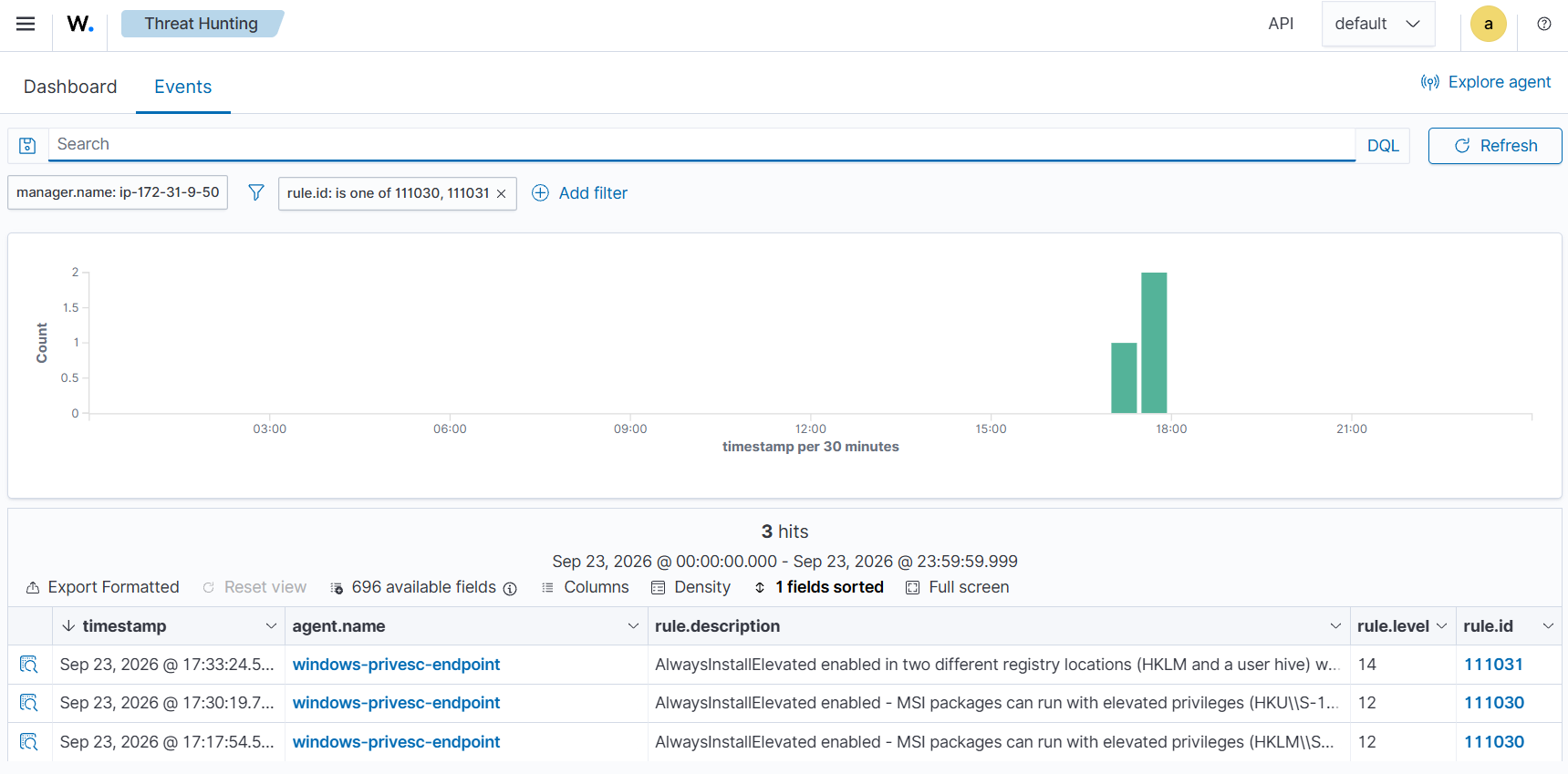The height and width of the screenshot is (774, 1568).
Task: Inspect document details for 17:17:54 event
Action: (29, 742)
